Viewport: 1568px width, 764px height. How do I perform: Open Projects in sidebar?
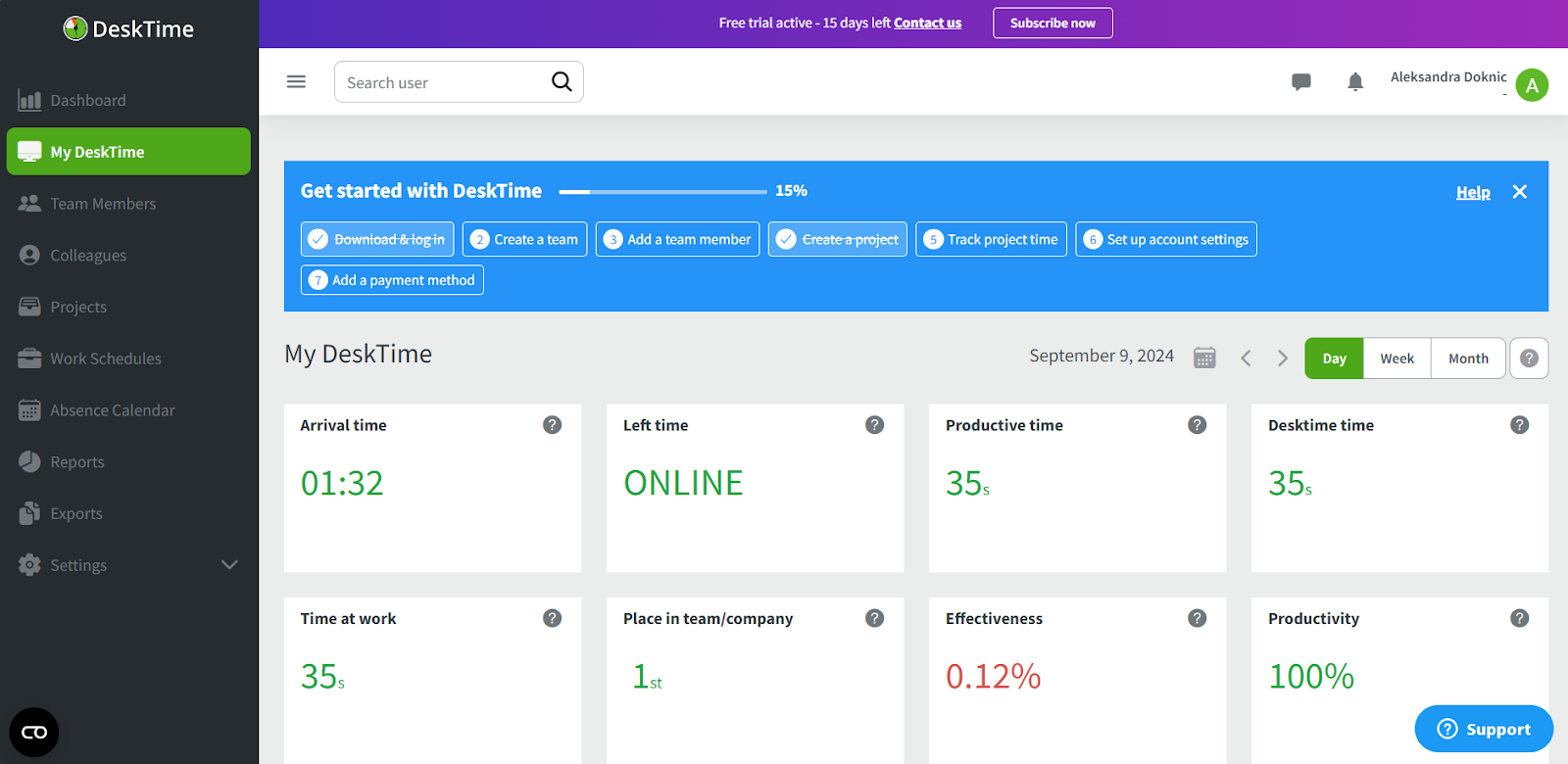coord(129,307)
